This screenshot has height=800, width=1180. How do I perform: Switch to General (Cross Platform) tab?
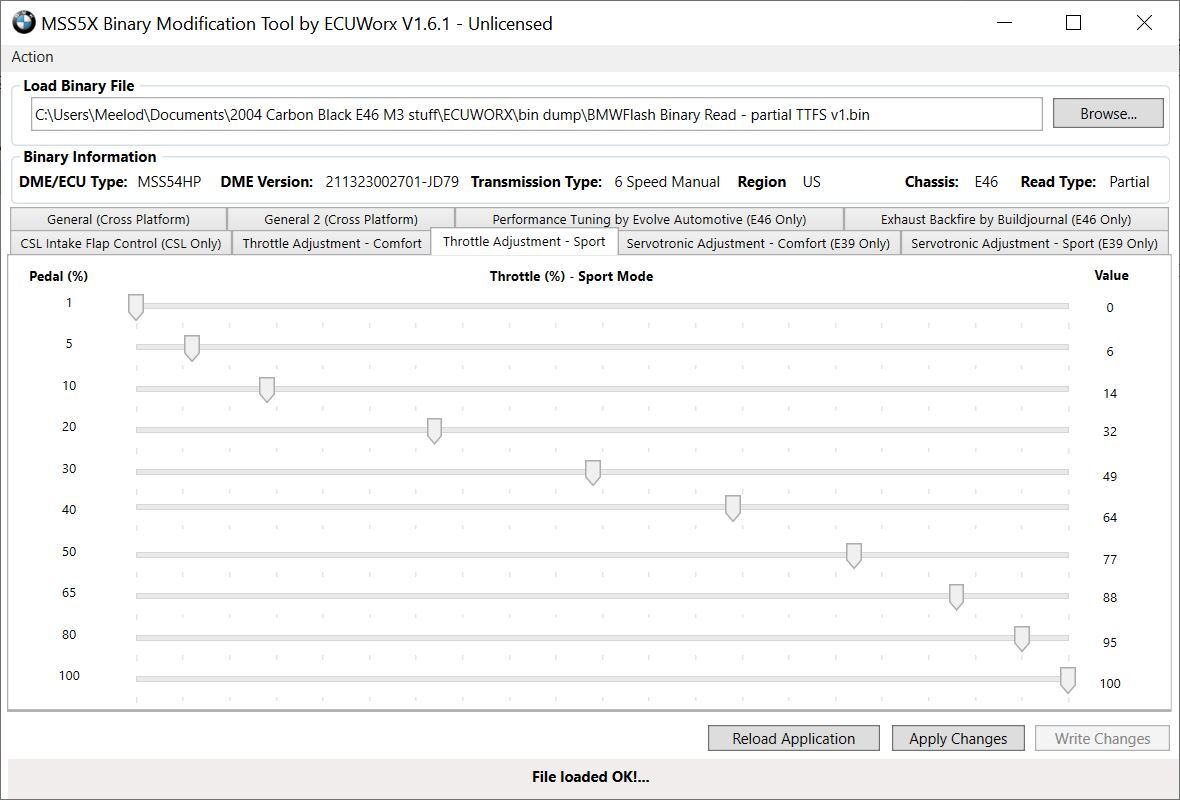[118, 219]
